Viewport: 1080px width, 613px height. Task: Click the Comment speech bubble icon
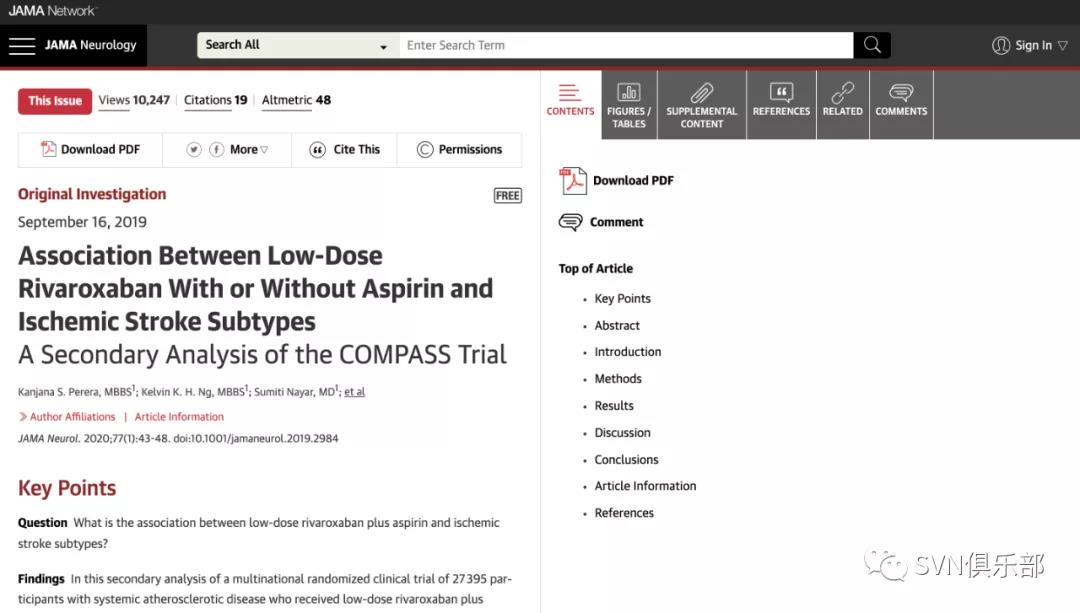570,222
